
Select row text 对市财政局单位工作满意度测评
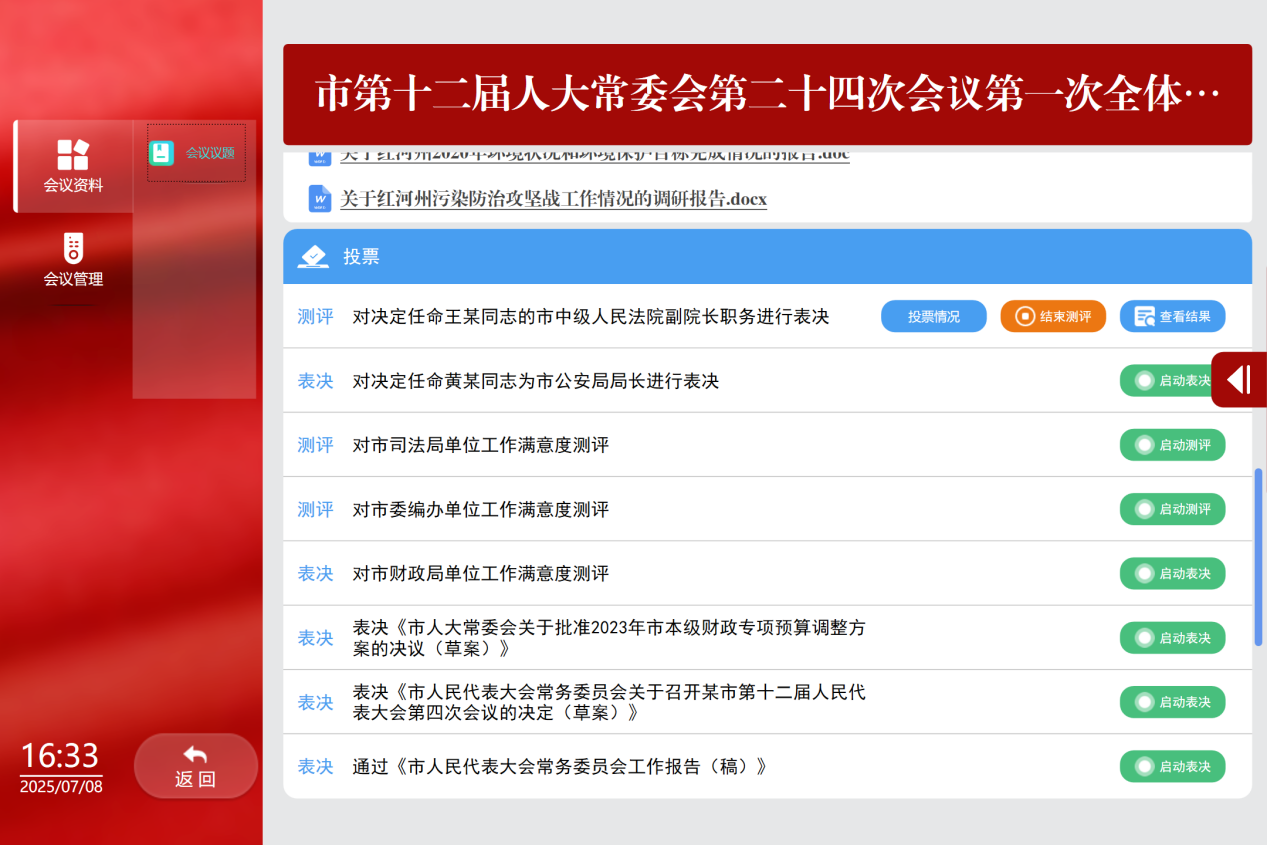tap(481, 574)
